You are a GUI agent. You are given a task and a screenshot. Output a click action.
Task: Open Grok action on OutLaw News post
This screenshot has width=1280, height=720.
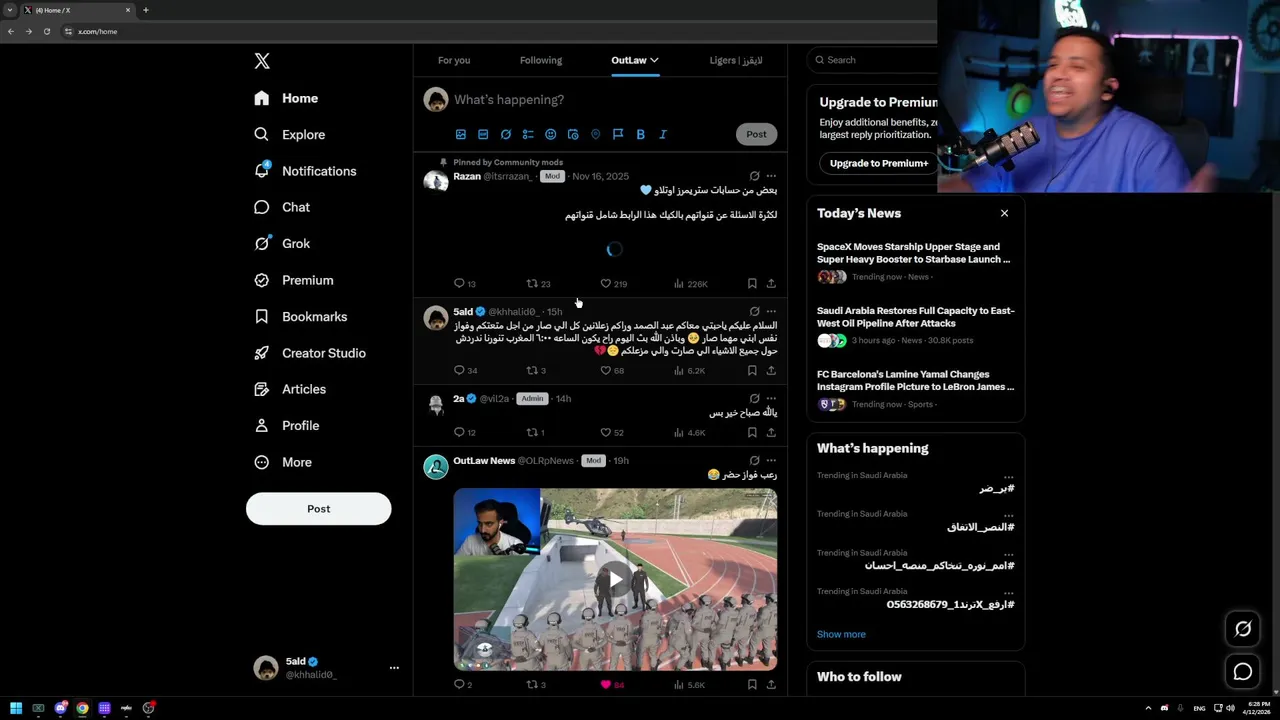coord(755,460)
